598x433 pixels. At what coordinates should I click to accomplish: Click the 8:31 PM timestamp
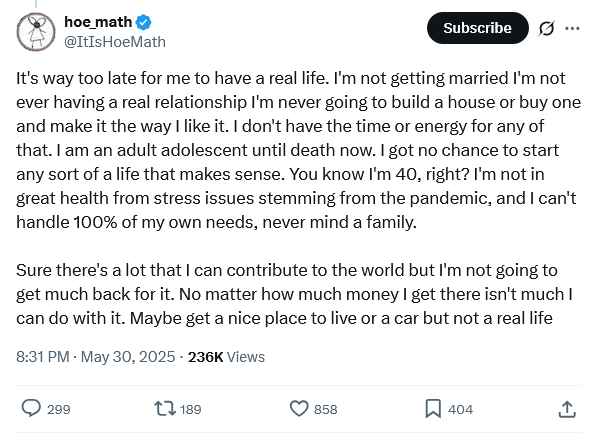pos(43,357)
